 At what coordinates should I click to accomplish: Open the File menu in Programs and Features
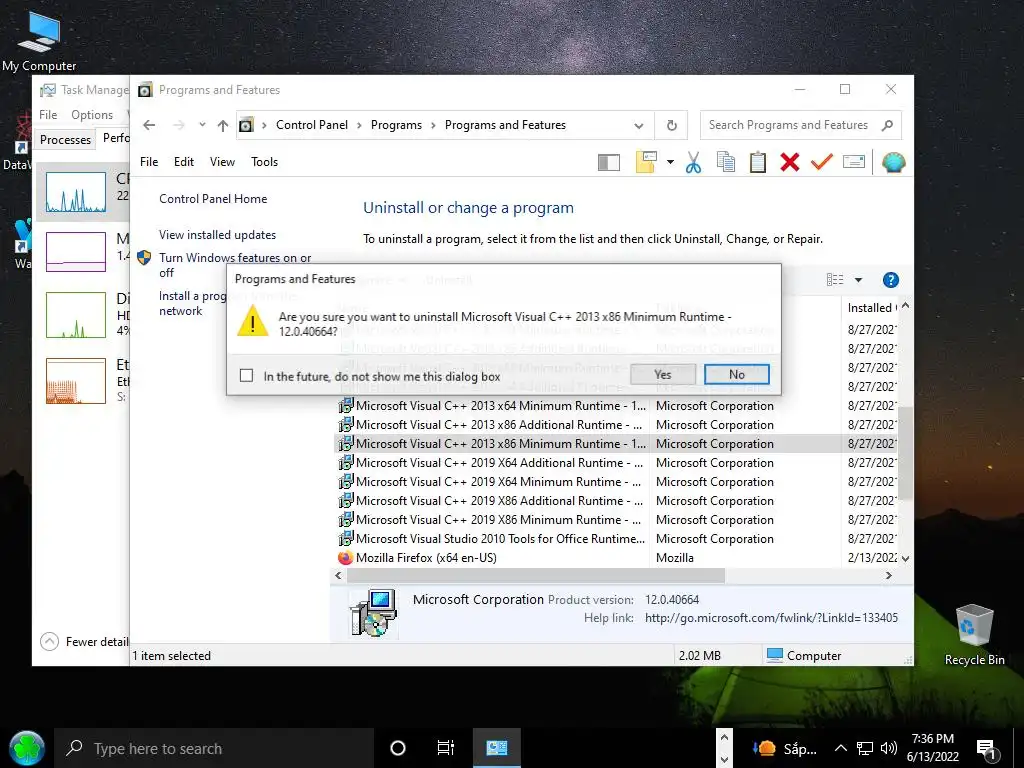[x=149, y=162]
